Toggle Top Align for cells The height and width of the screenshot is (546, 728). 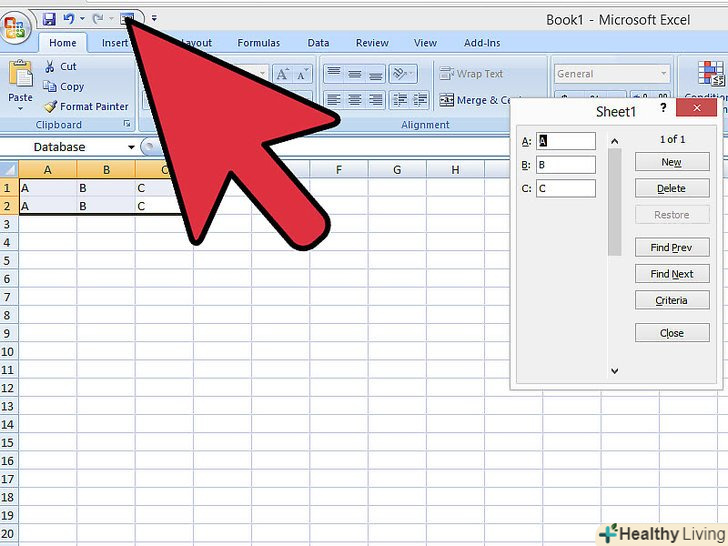coord(333,73)
